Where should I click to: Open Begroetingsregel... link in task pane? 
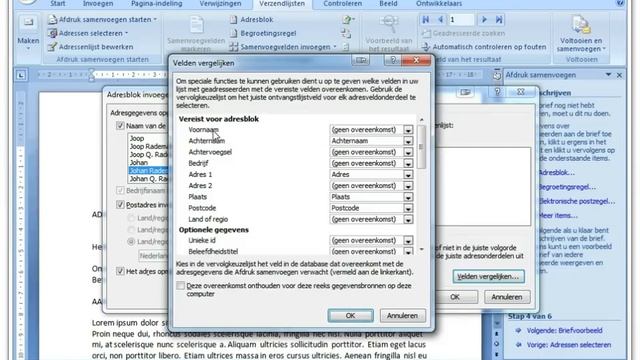pos(567,187)
